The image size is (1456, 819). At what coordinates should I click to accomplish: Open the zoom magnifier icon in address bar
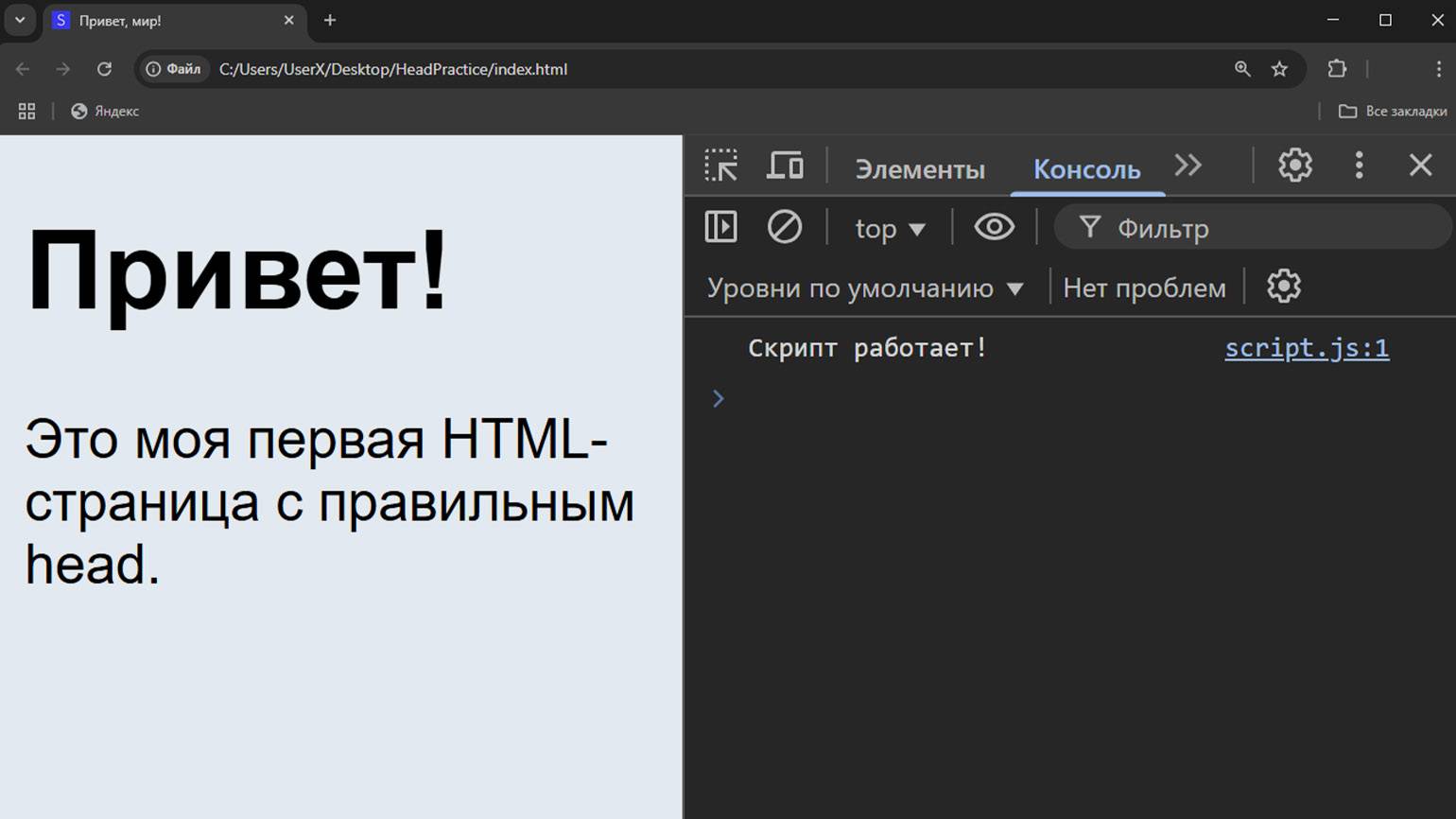(x=1242, y=69)
